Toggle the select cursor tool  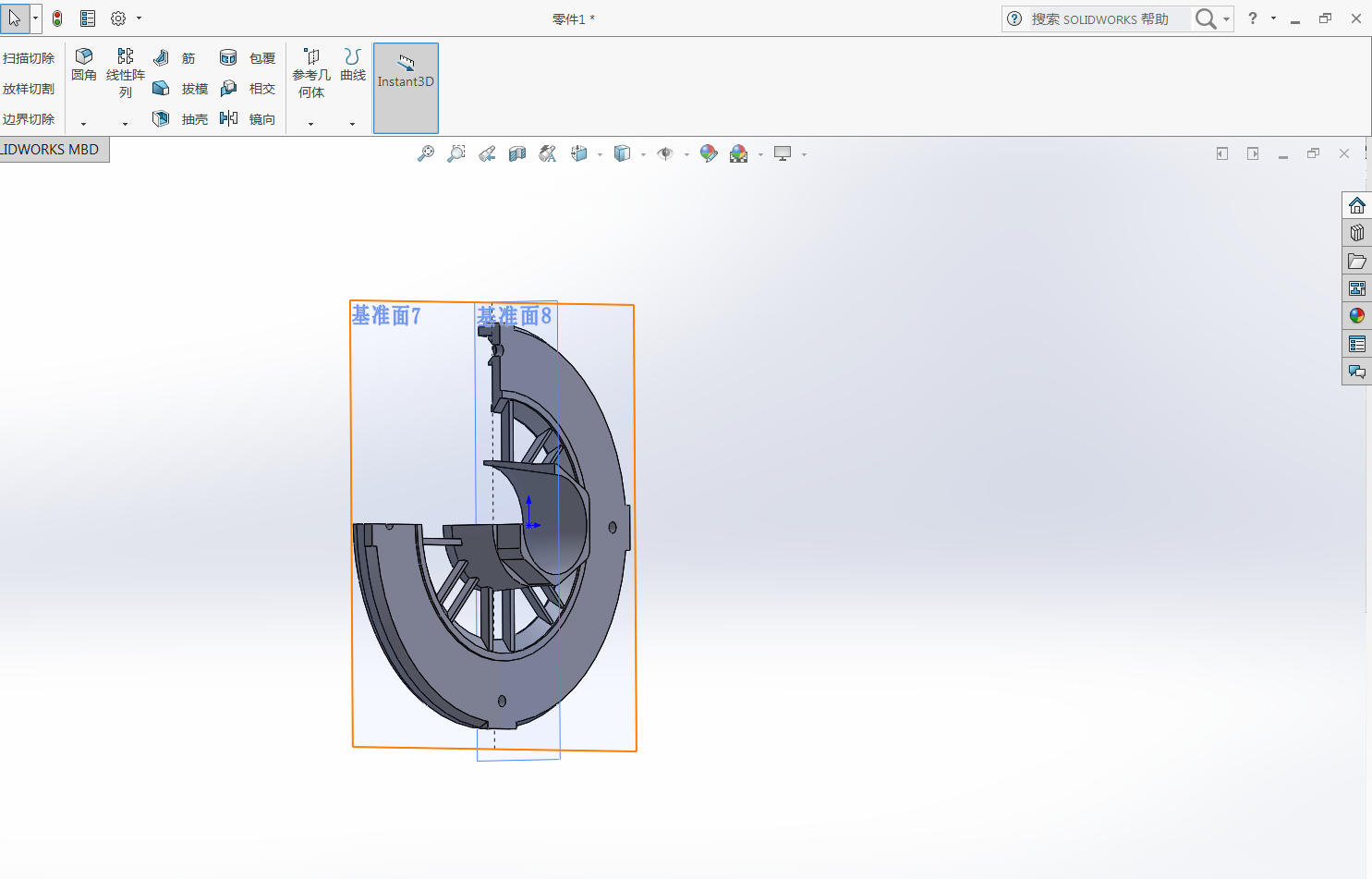click(x=15, y=18)
